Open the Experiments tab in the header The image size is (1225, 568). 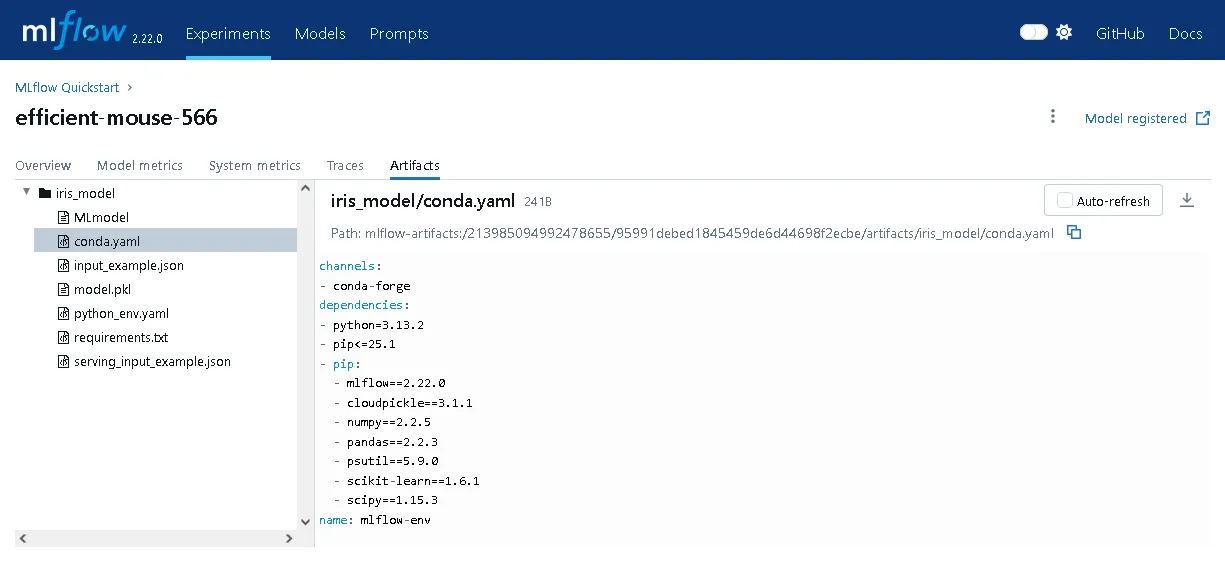pos(228,34)
